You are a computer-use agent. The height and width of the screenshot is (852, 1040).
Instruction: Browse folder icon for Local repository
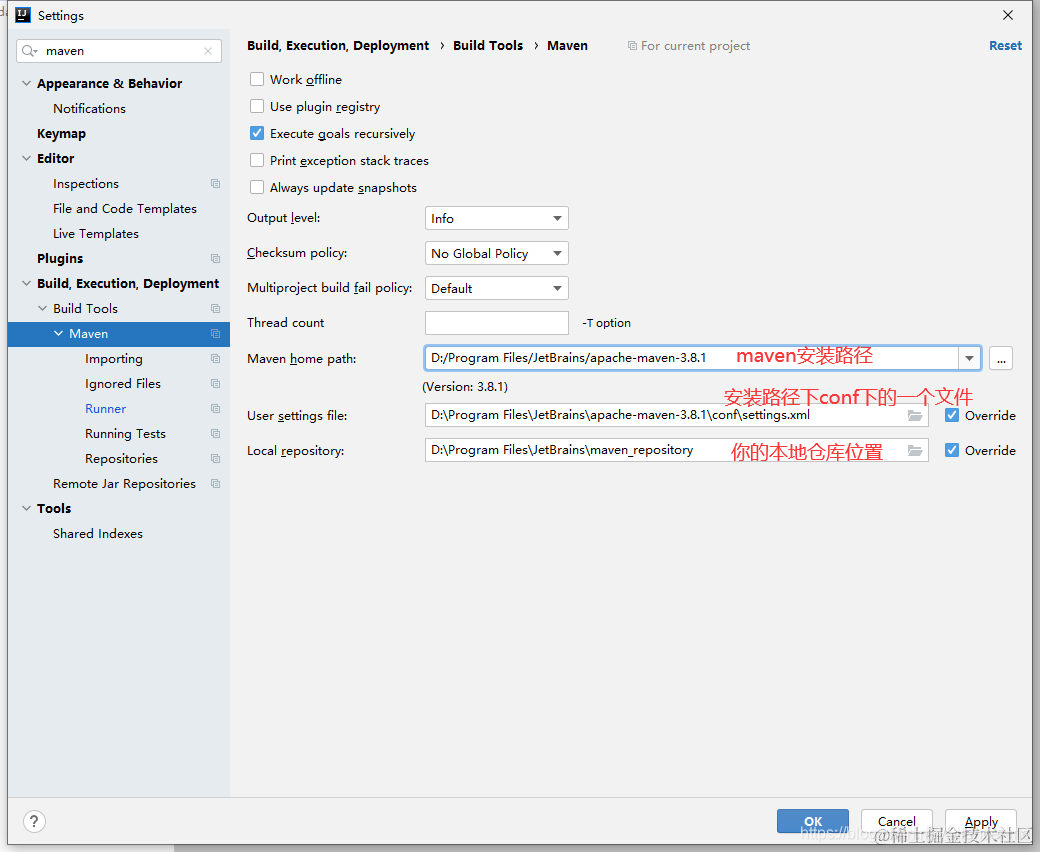[x=915, y=451]
